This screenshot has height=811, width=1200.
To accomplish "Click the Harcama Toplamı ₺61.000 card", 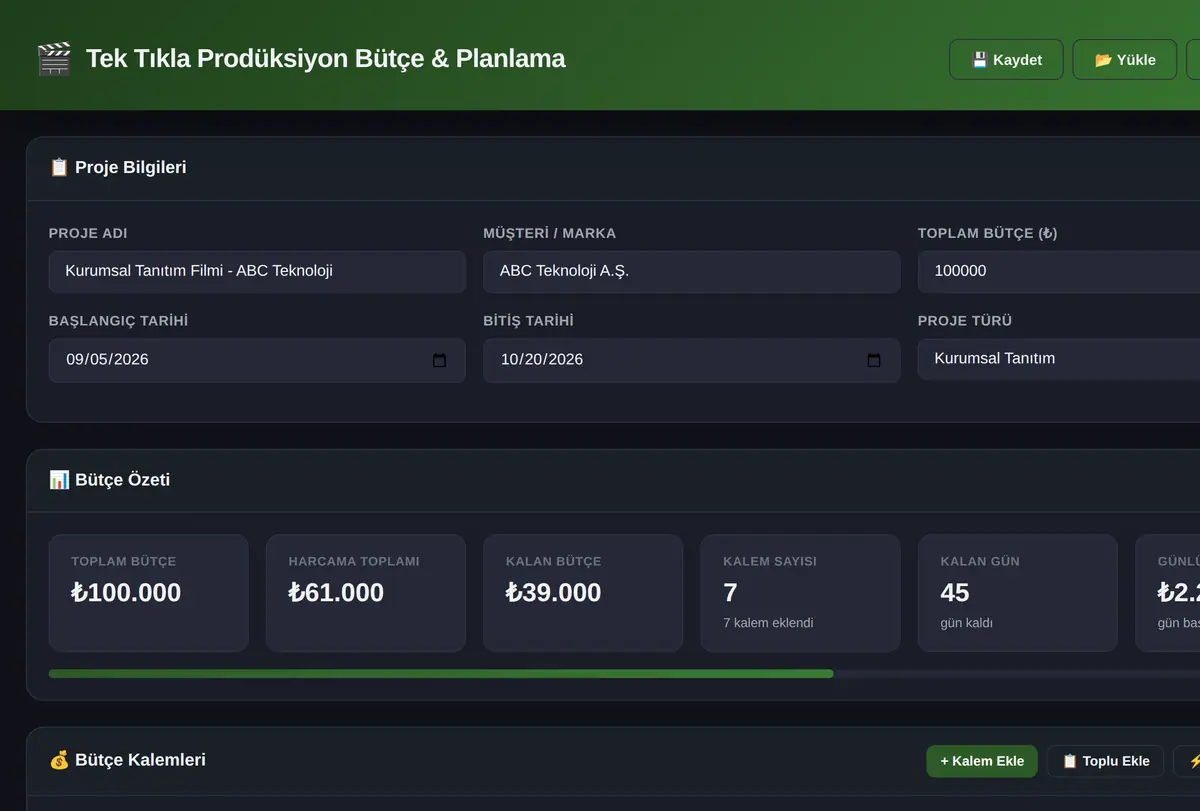I will click(x=366, y=593).
